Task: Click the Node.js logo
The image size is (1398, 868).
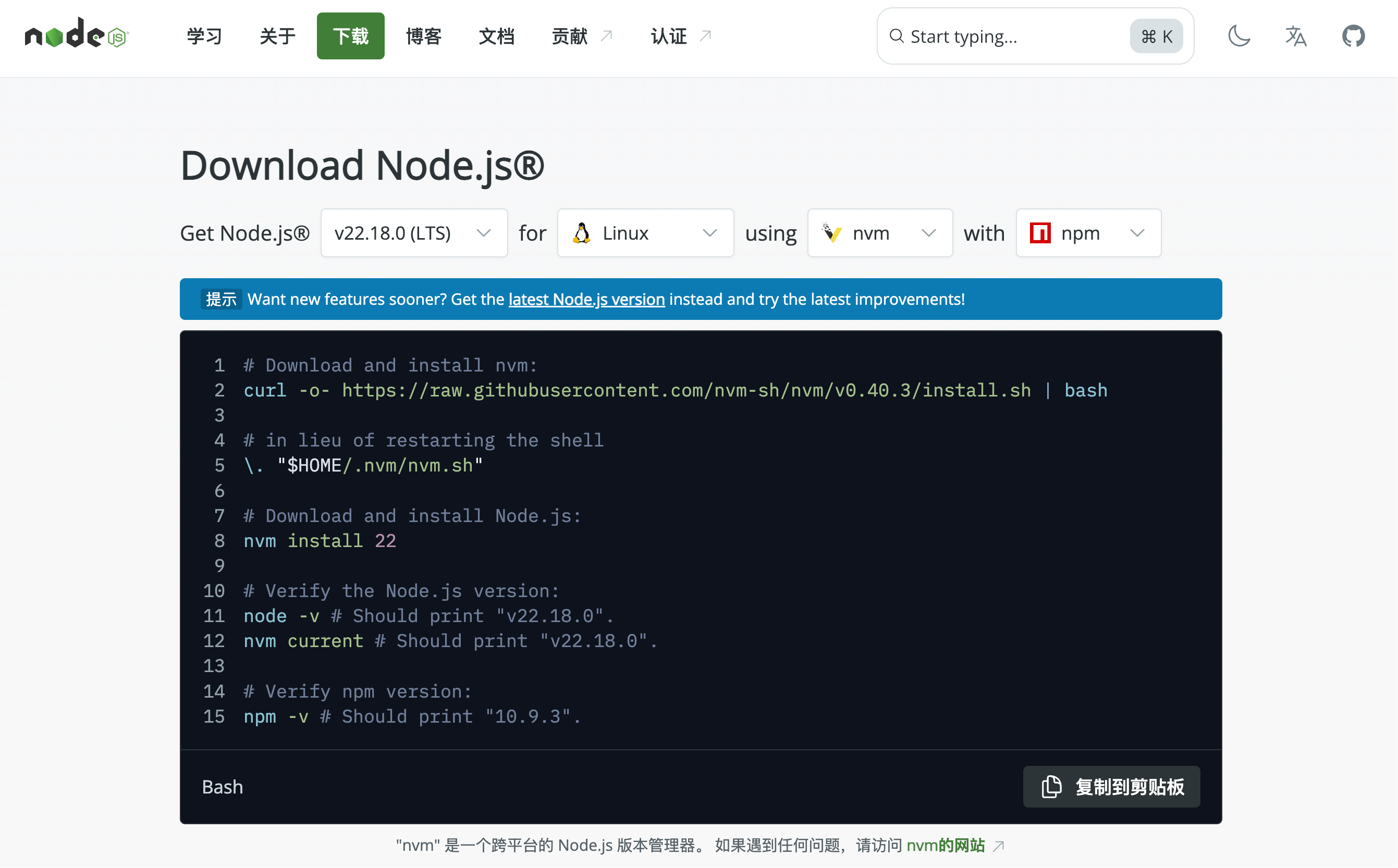Action: pos(77,34)
